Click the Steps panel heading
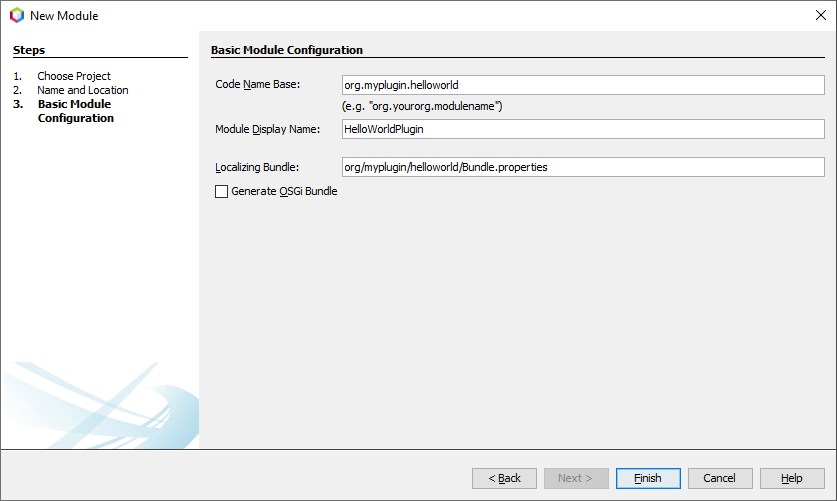The width and height of the screenshot is (837, 501). (29, 50)
